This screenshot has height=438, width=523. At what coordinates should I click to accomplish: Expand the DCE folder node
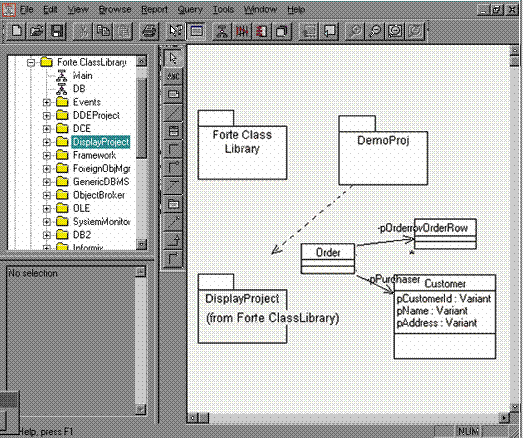(47, 129)
